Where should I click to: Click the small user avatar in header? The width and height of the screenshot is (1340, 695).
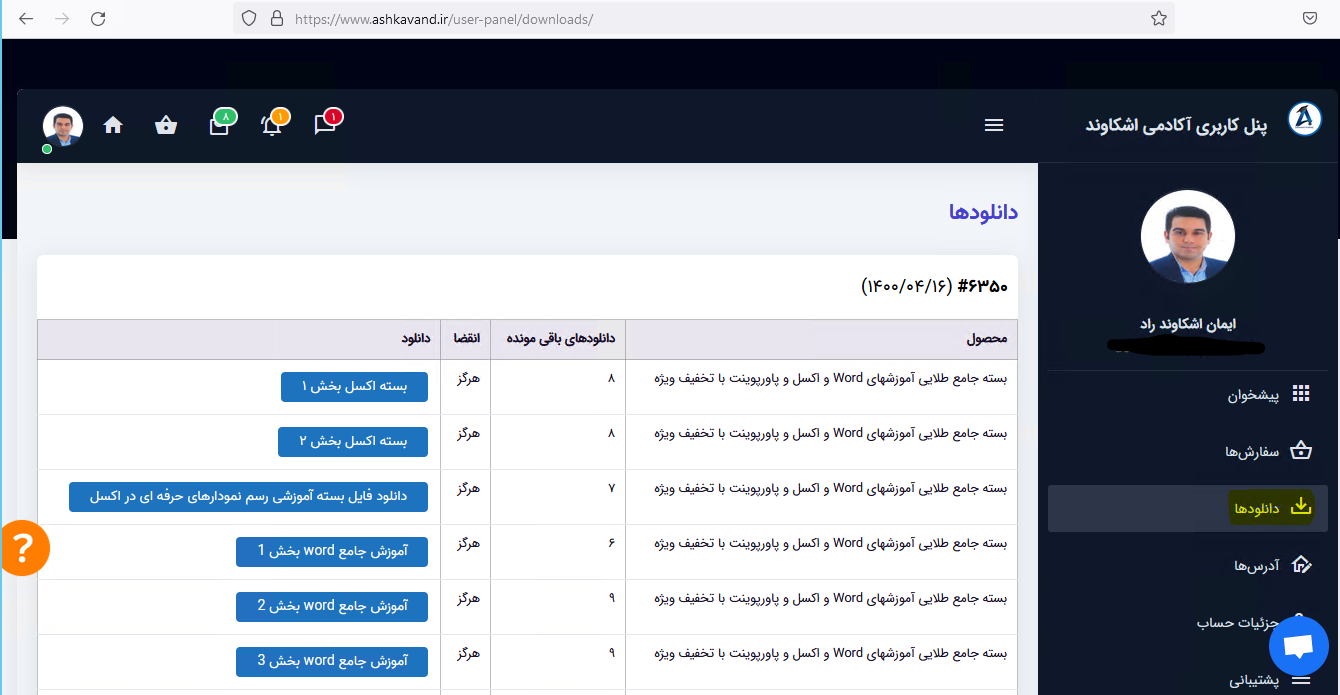click(x=63, y=126)
